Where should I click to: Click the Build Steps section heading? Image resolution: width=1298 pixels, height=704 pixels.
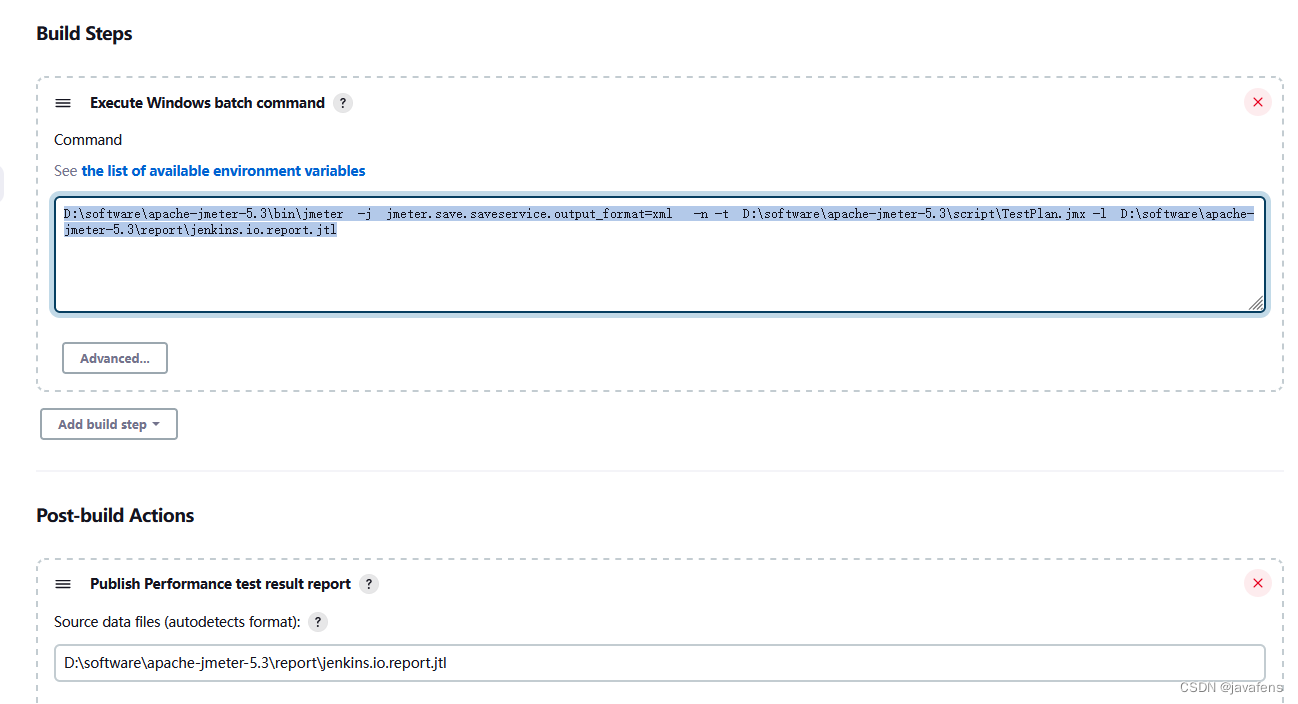pos(84,33)
